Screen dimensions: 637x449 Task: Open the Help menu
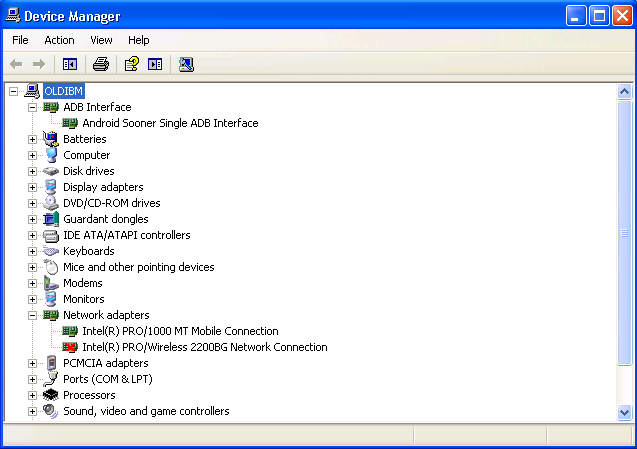coord(139,40)
